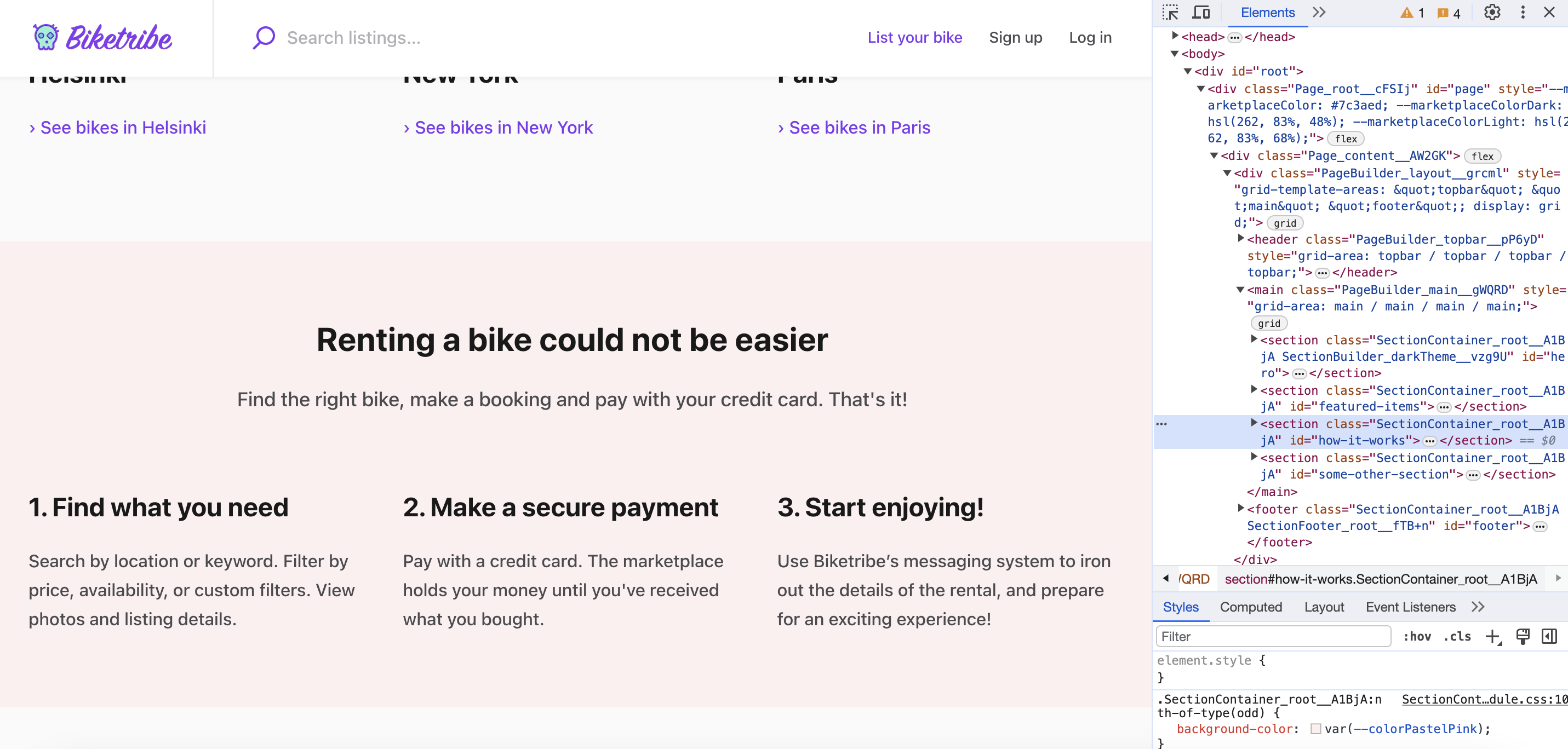Image resolution: width=1568 pixels, height=749 pixels.
Task: Click the new style rule plus icon
Action: coord(1492,636)
